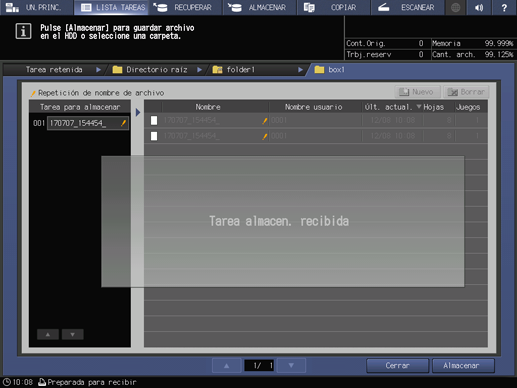Click the Repetición de nombre de archivo label
Screen dimensions: 517x388
tap(101, 93)
